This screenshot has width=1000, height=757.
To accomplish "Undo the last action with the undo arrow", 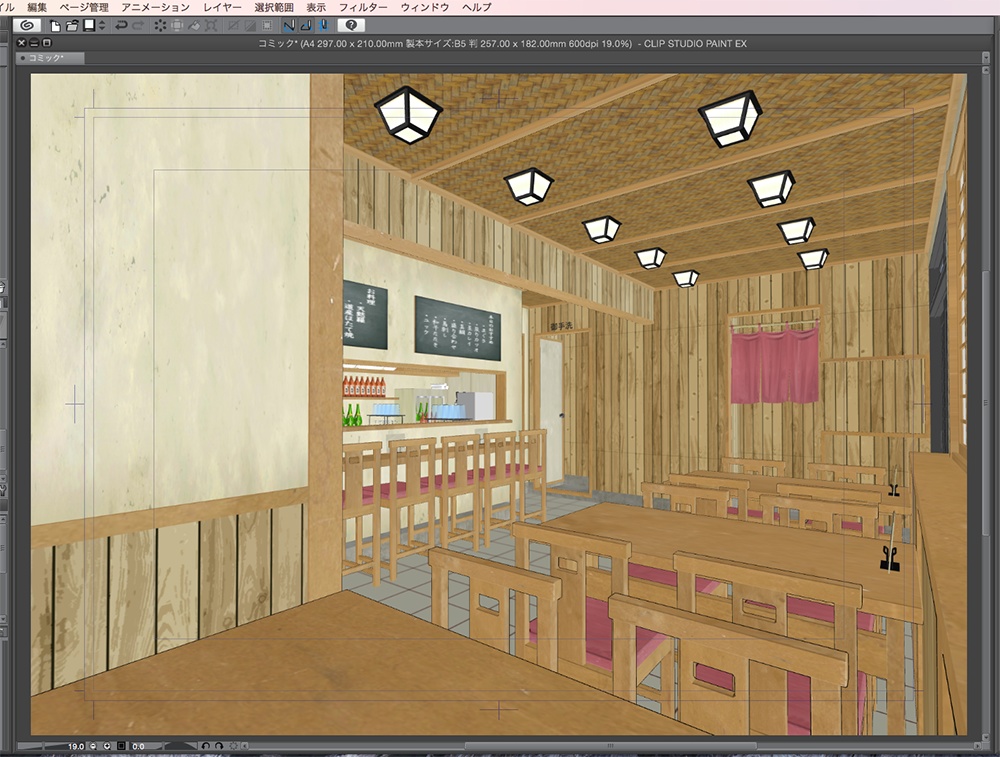I will pos(120,25).
